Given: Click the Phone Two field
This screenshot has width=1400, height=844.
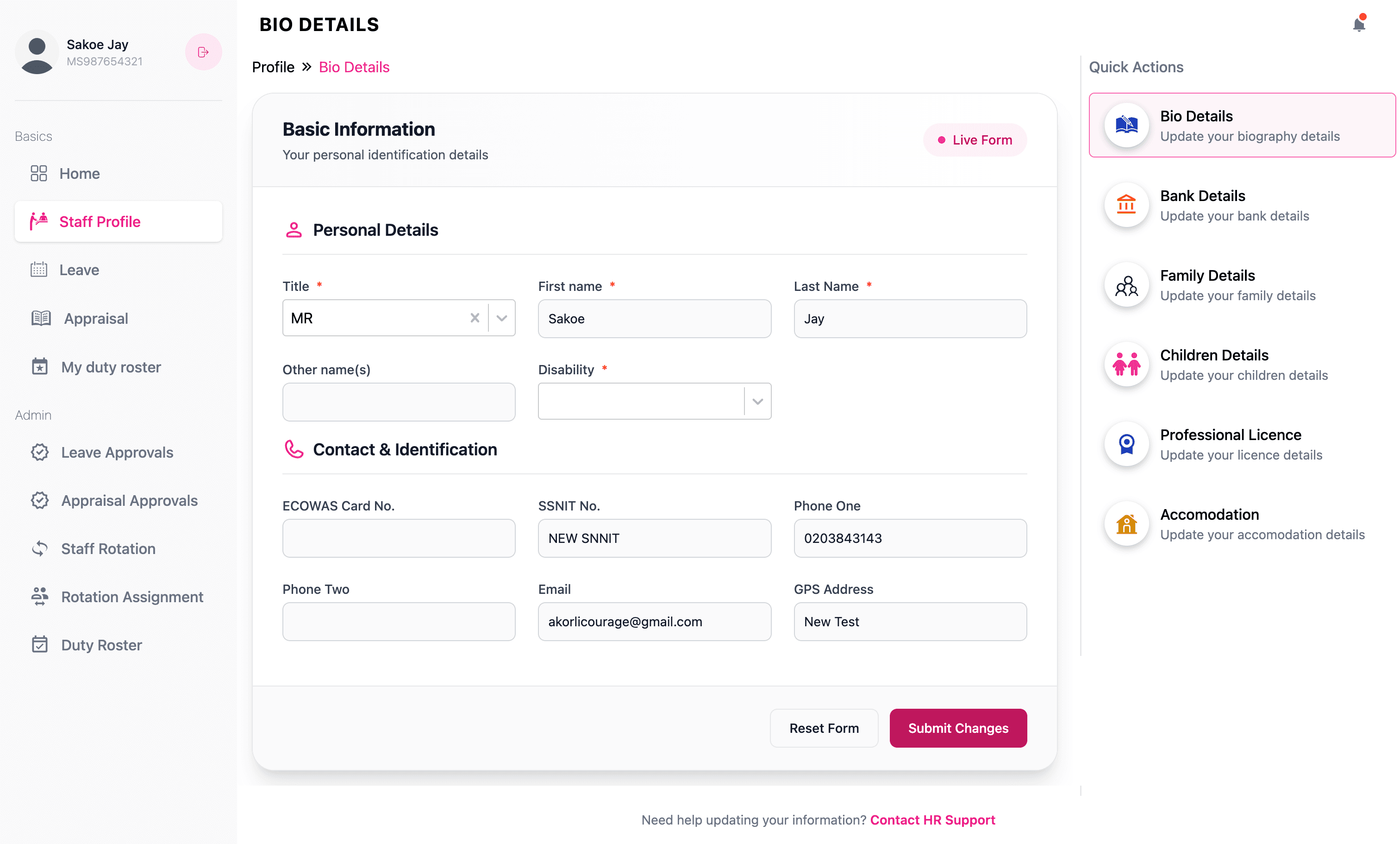Looking at the screenshot, I should coord(399,622).
